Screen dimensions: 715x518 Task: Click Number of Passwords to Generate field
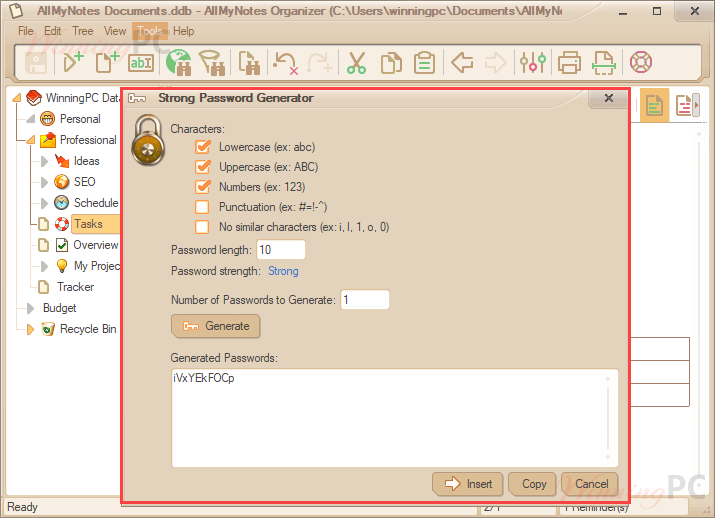coord(365,300)
